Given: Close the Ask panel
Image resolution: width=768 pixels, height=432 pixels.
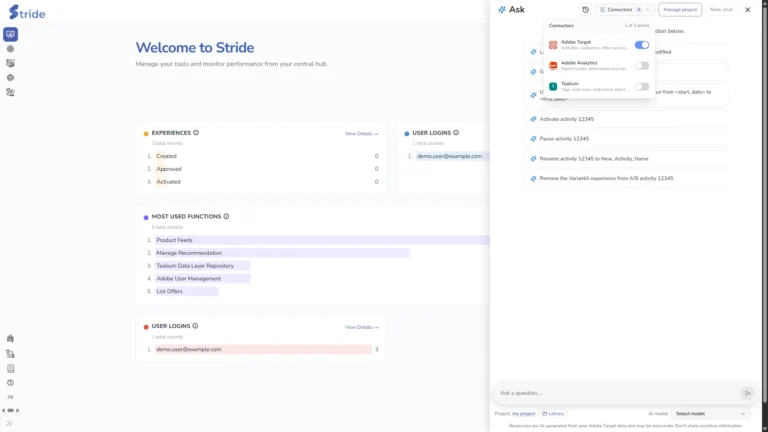Looking at the screenshot, I should coord(747,10).
